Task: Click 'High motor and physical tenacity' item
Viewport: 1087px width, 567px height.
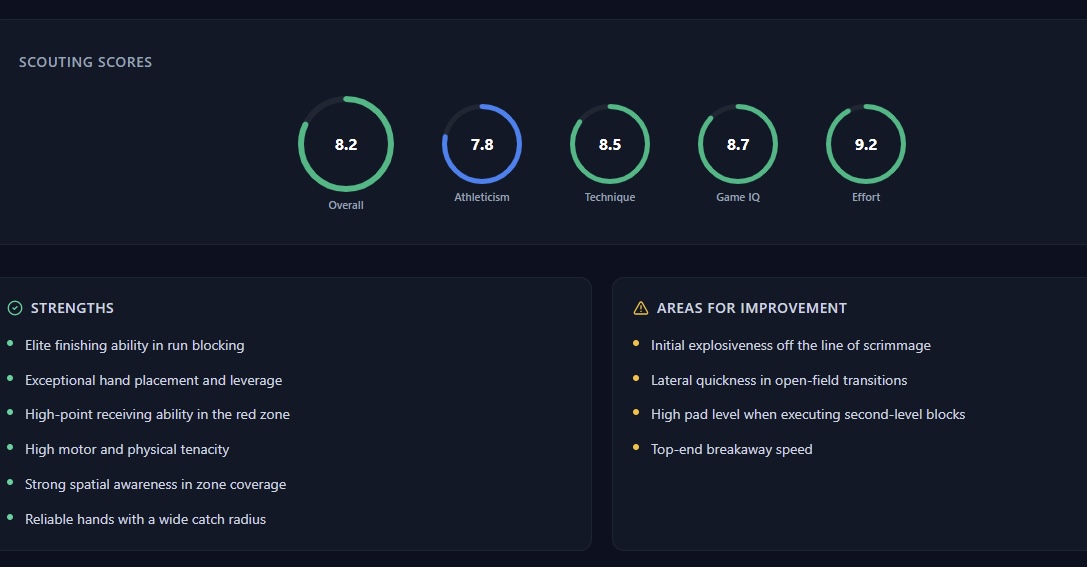Action: (127, 449)
